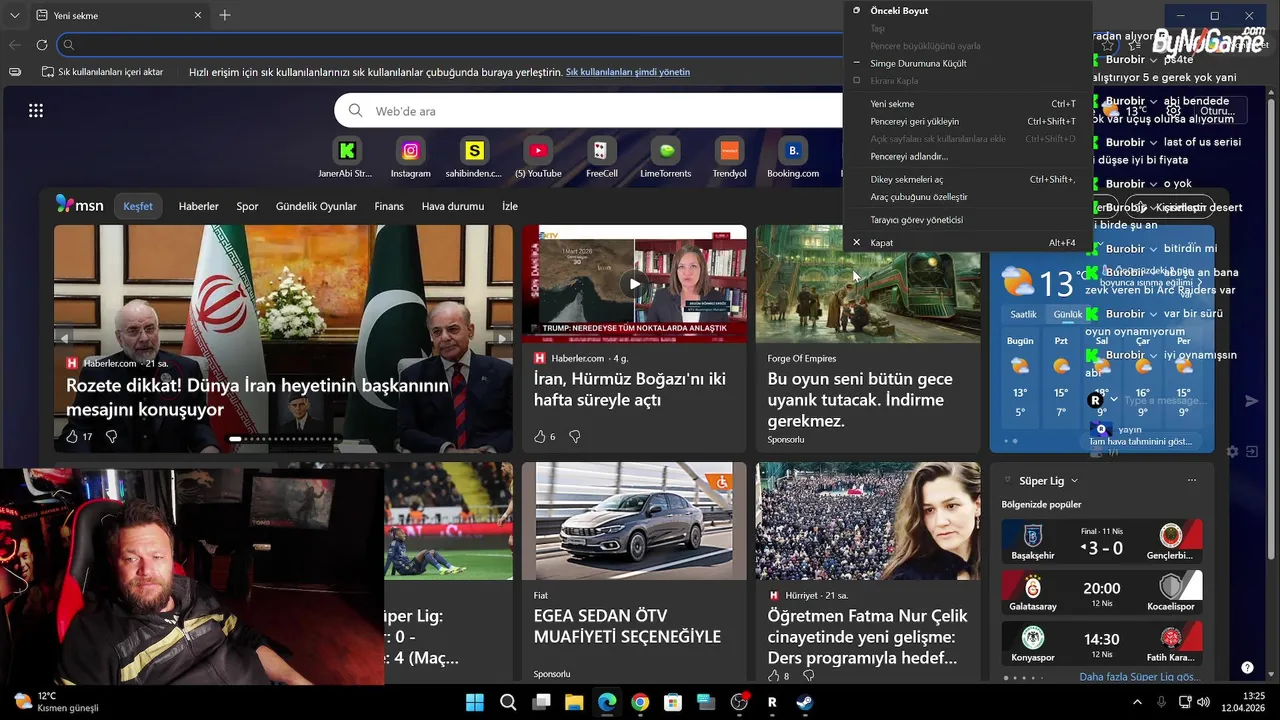Select Pencereyi geri yükleyin menu item
The width and height of the screenshot is (1280, 720).
[967, 121]
